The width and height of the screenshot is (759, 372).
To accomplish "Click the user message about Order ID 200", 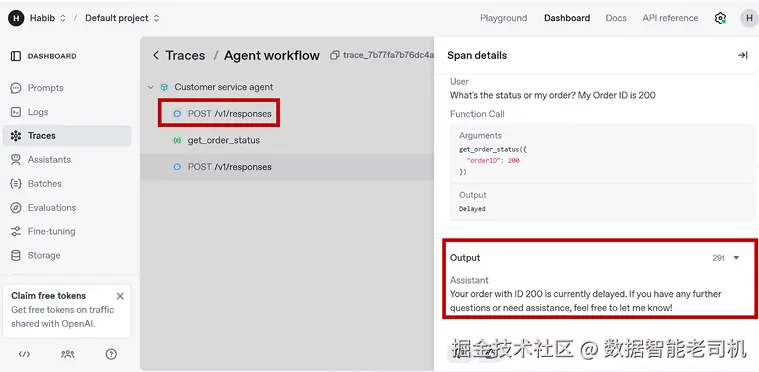I will [553, 95].
